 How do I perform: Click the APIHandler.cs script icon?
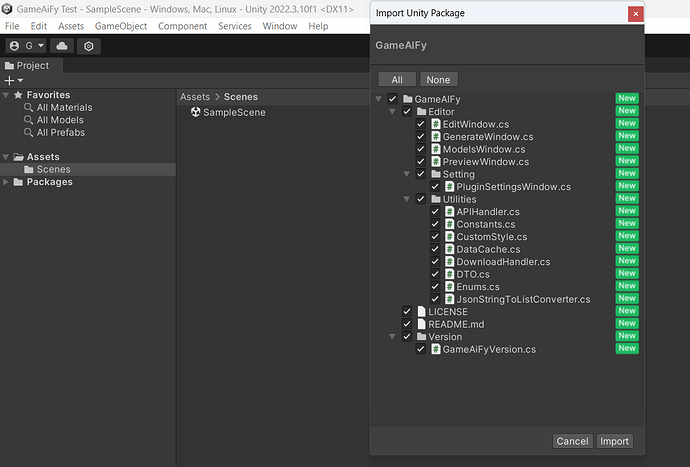(449, 212)
